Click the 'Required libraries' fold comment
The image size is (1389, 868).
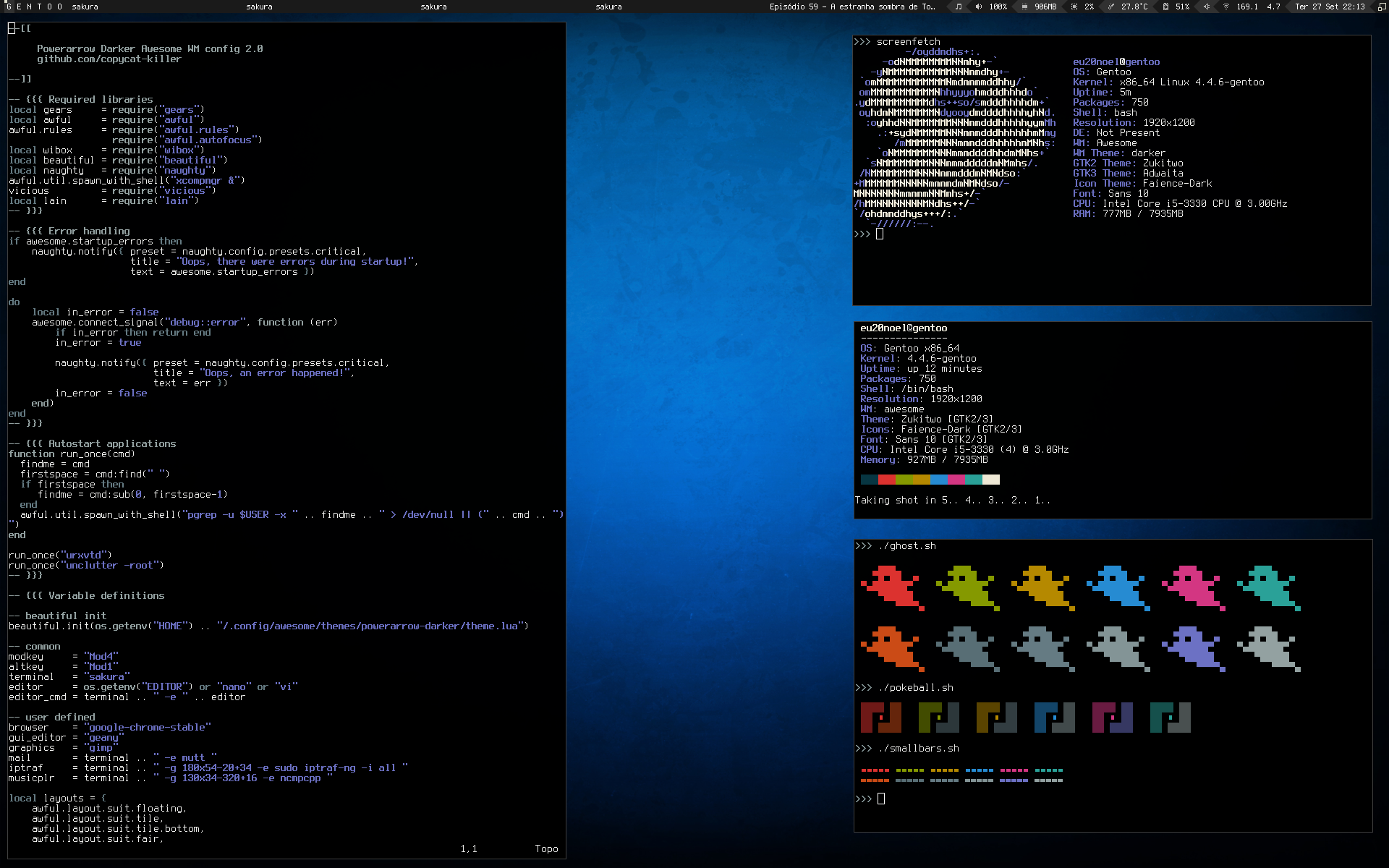[x=101, y=100]
